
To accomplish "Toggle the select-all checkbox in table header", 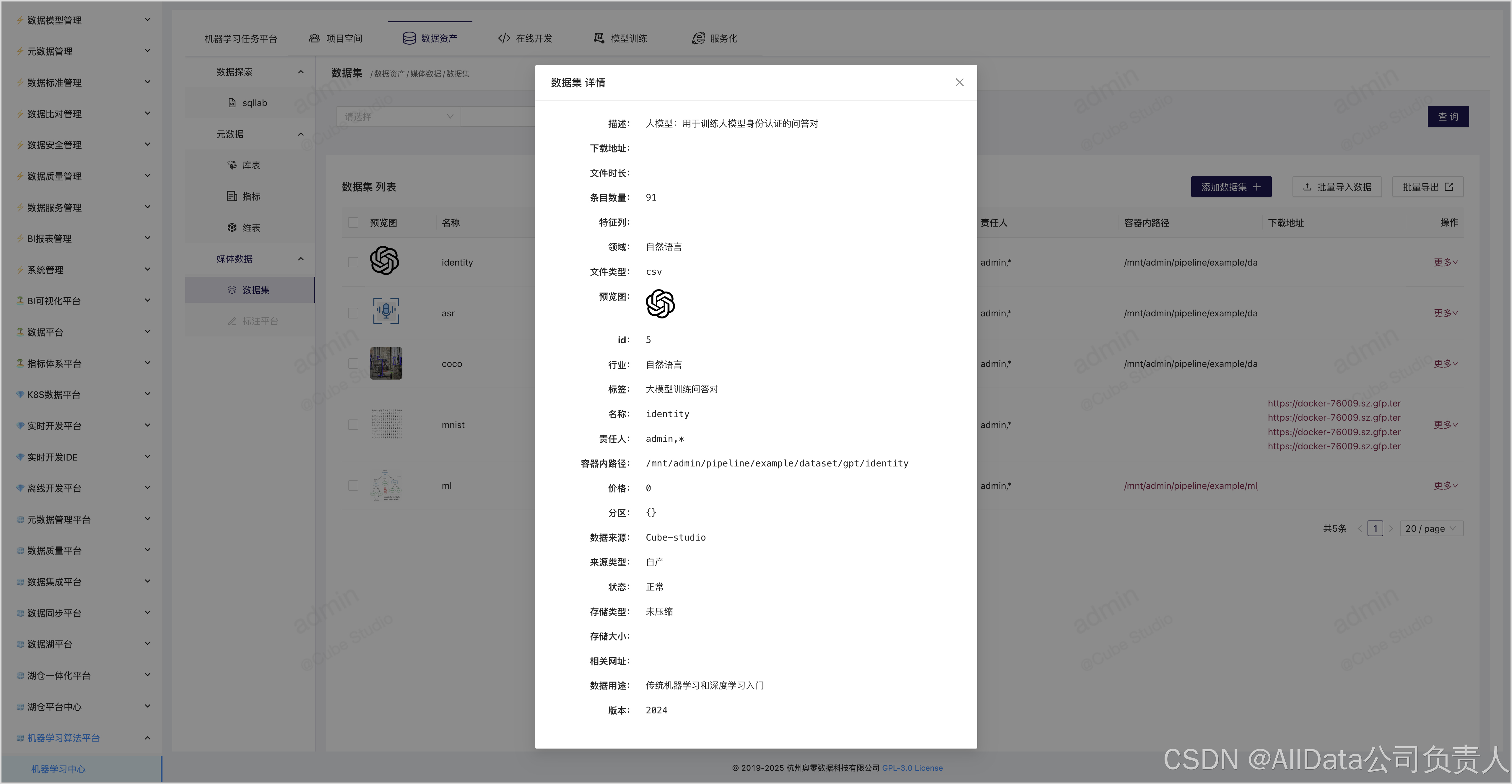I will coord(353,222).
